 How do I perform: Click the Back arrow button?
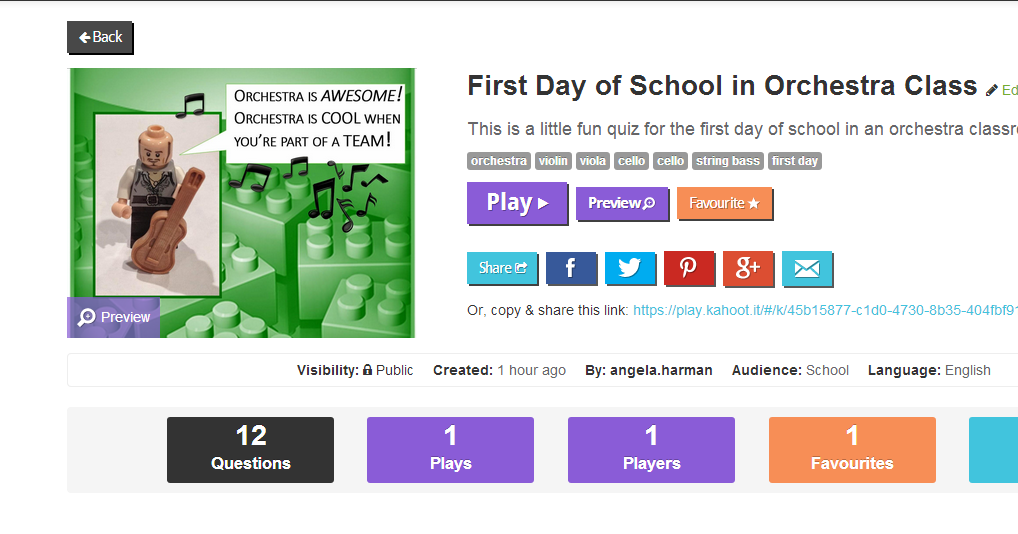click(x=100, y=37)
